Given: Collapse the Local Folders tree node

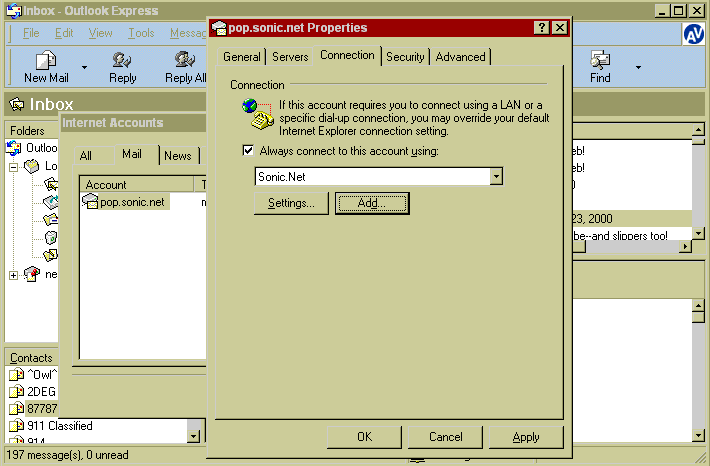Looking at the screenshot, I should point(14,167).
